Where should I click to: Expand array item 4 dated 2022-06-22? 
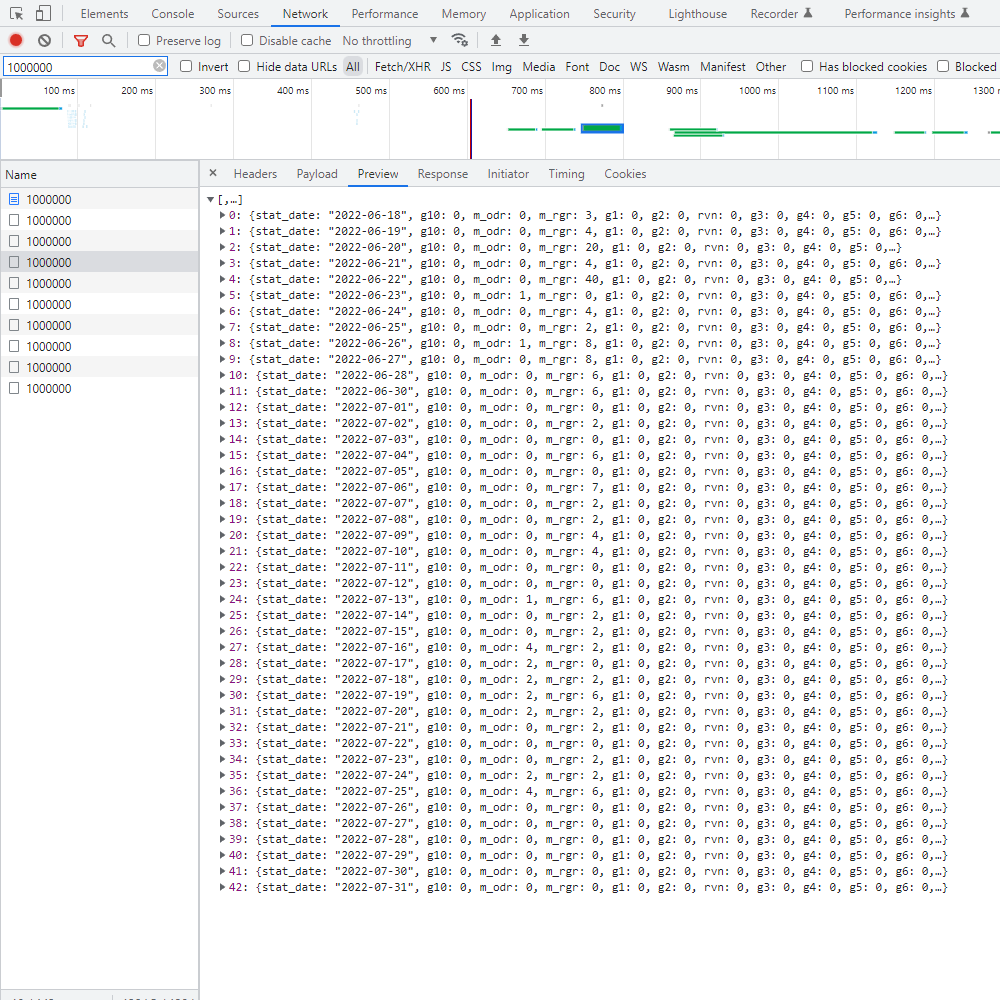coord(223,279)
